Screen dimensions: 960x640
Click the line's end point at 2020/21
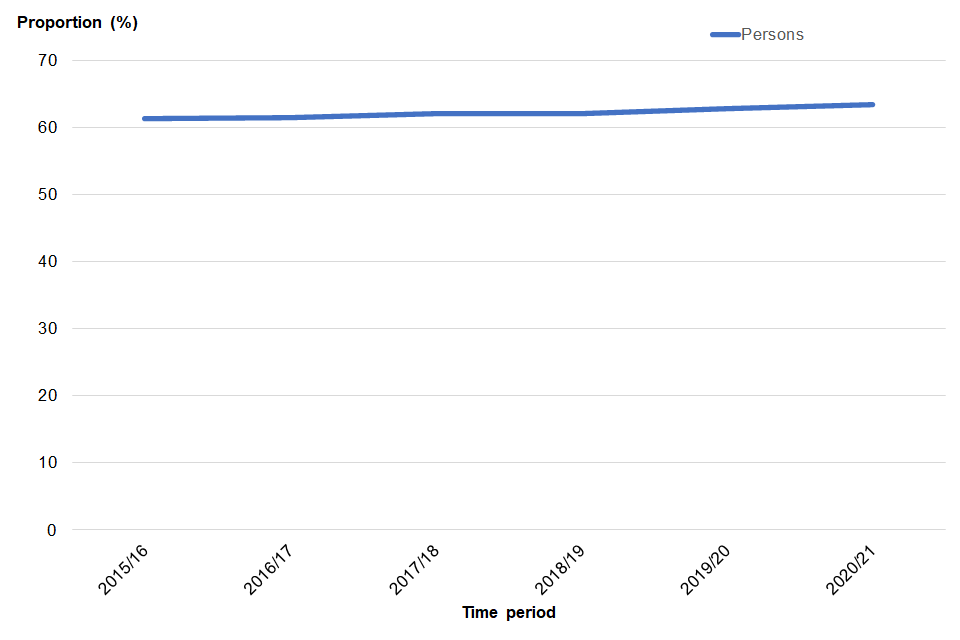872,104
